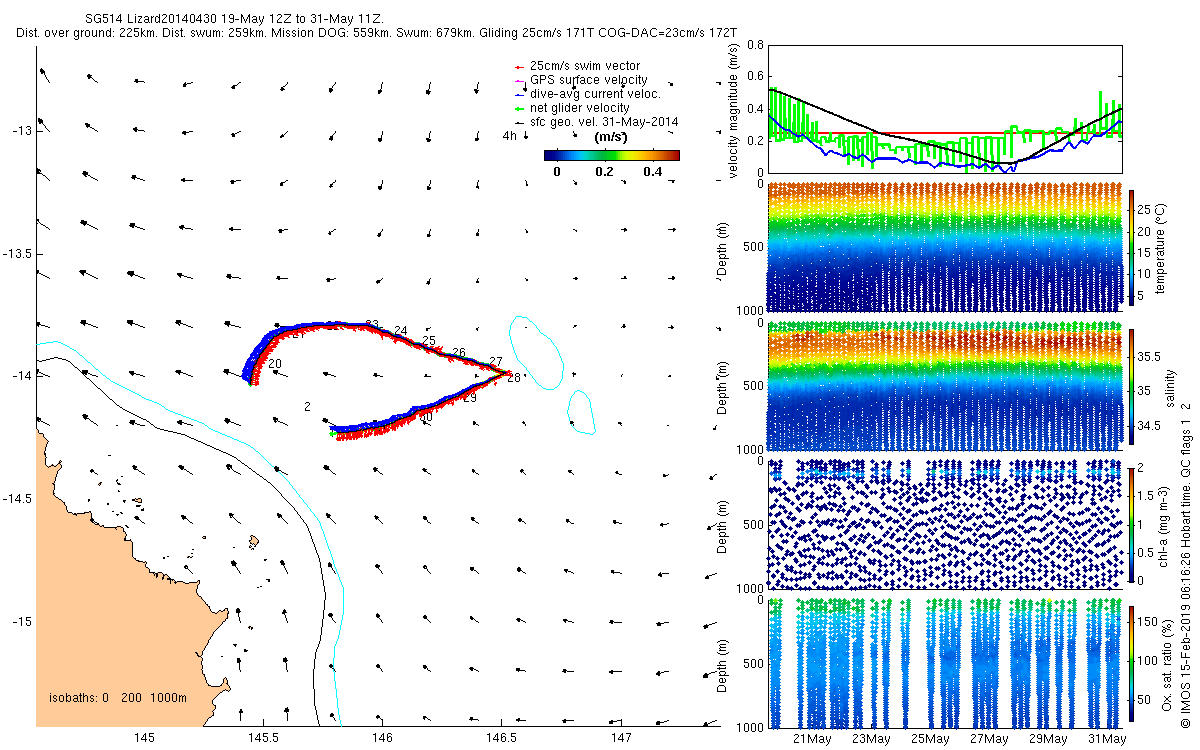Open the velocity magnitude time-series plot
Screen dimensions: 1200x750
tap(945, 110)
